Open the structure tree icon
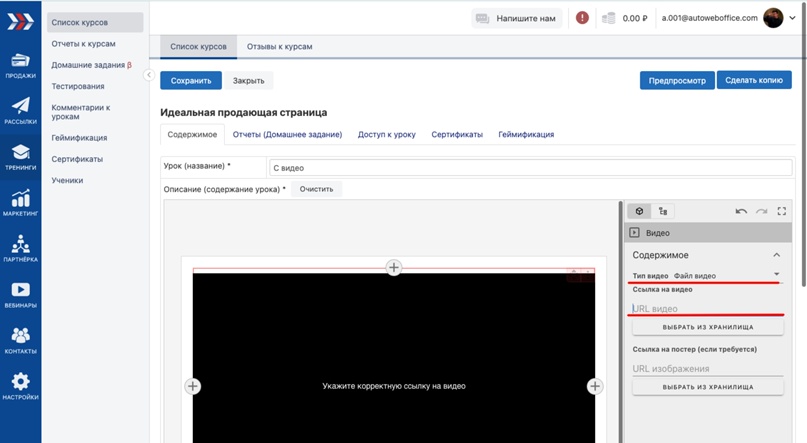Image resolution: width=807 pixels, height=443 pixels. (x=662, y=211)
